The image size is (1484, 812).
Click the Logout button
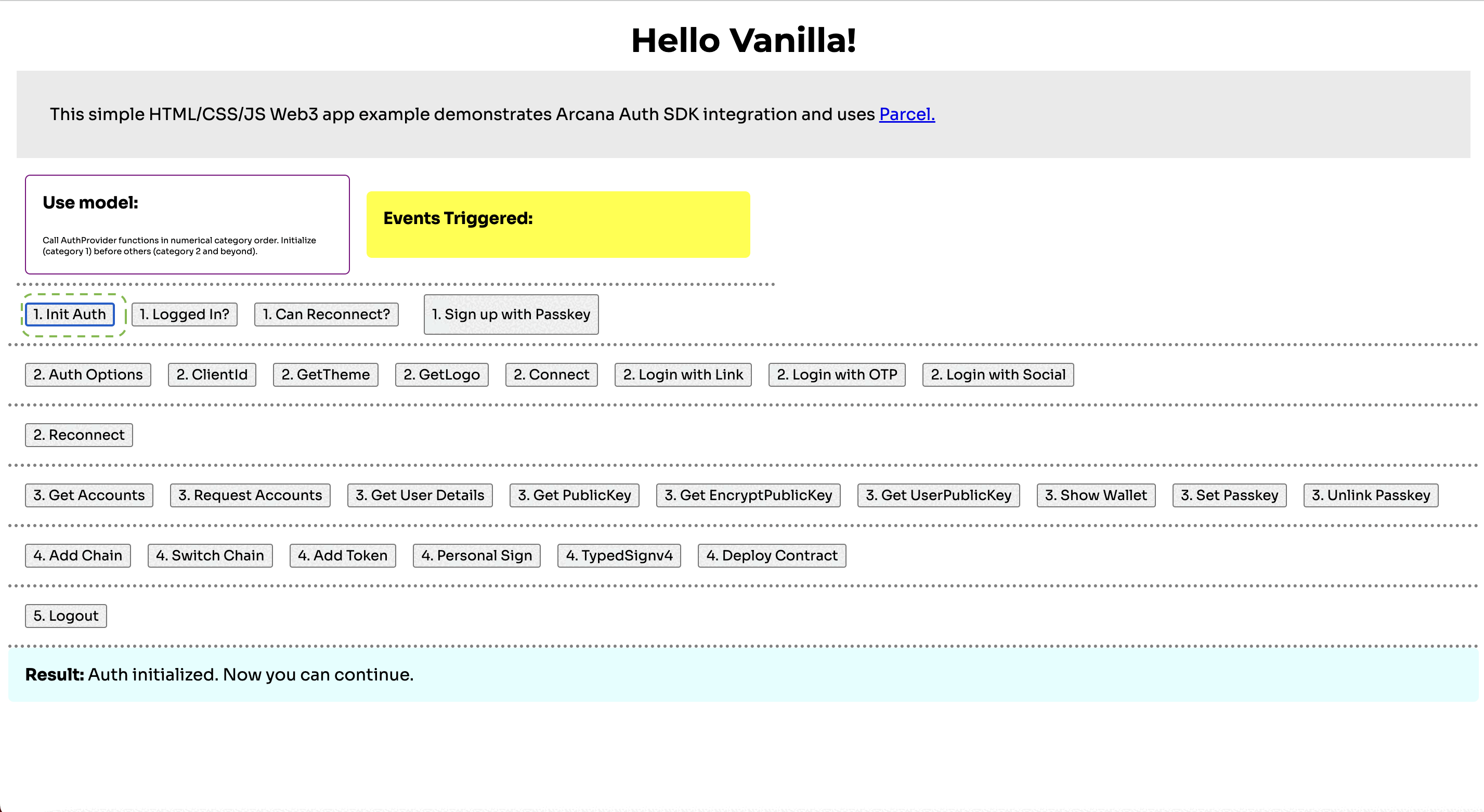(66, 615)
